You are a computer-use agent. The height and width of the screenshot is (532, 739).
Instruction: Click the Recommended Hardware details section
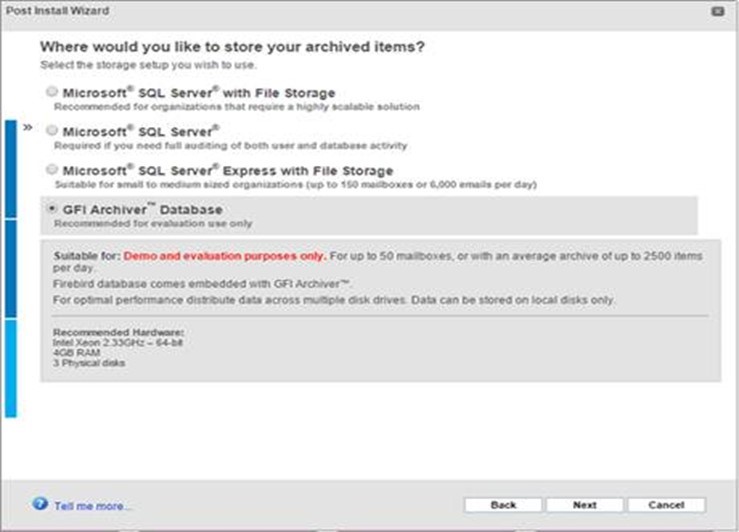[x=118, y=348]
